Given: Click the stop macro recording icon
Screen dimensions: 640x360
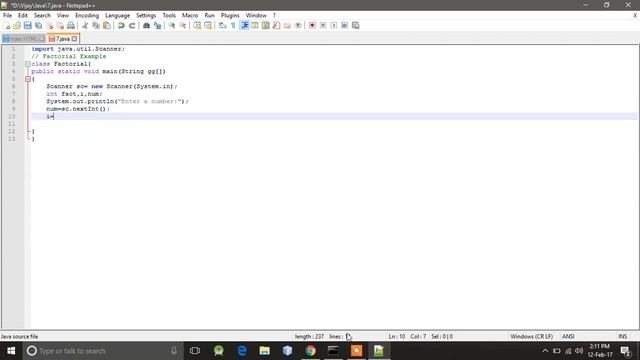Looking at the screenshot, I should [x=323, y=25].
